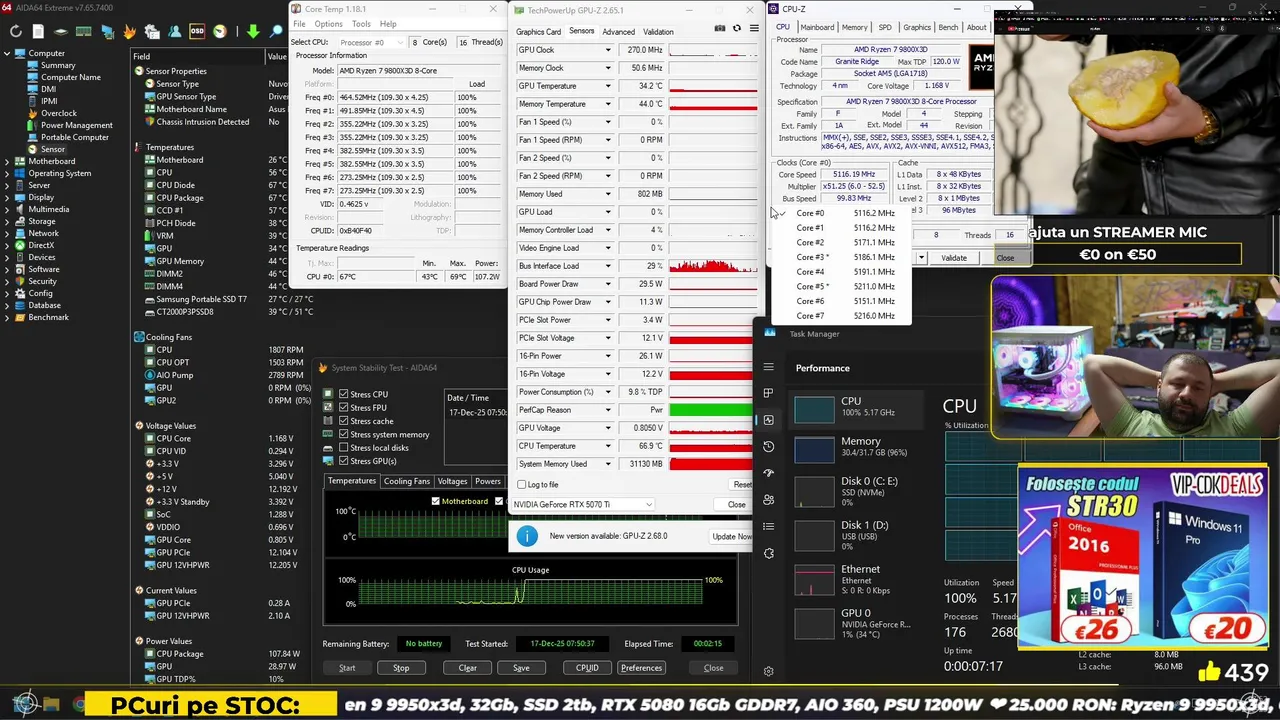Open Task Manager Users icon
This screenshot has width=1280, height=720.
pyautogui.click(x=768, y=499)
